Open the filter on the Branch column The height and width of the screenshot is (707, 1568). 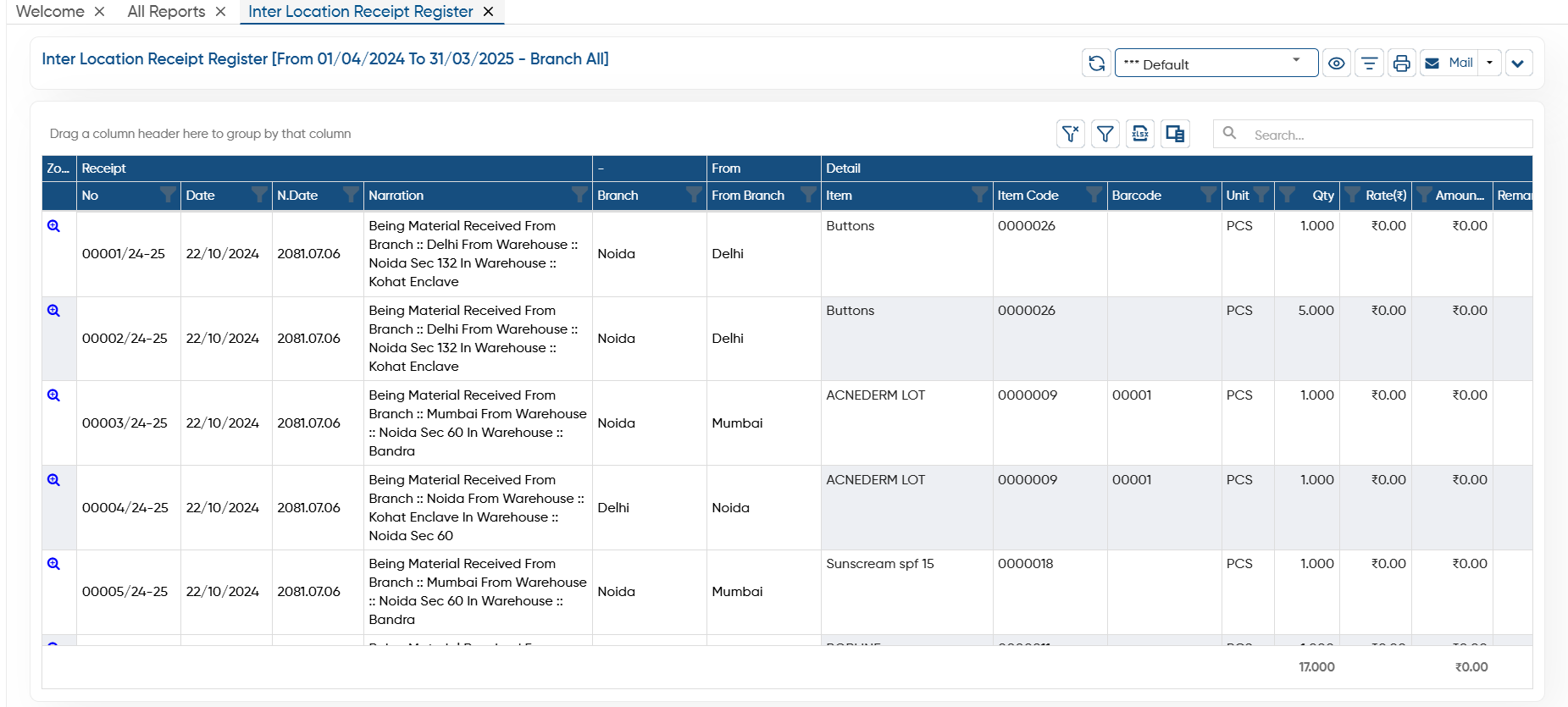695,195
